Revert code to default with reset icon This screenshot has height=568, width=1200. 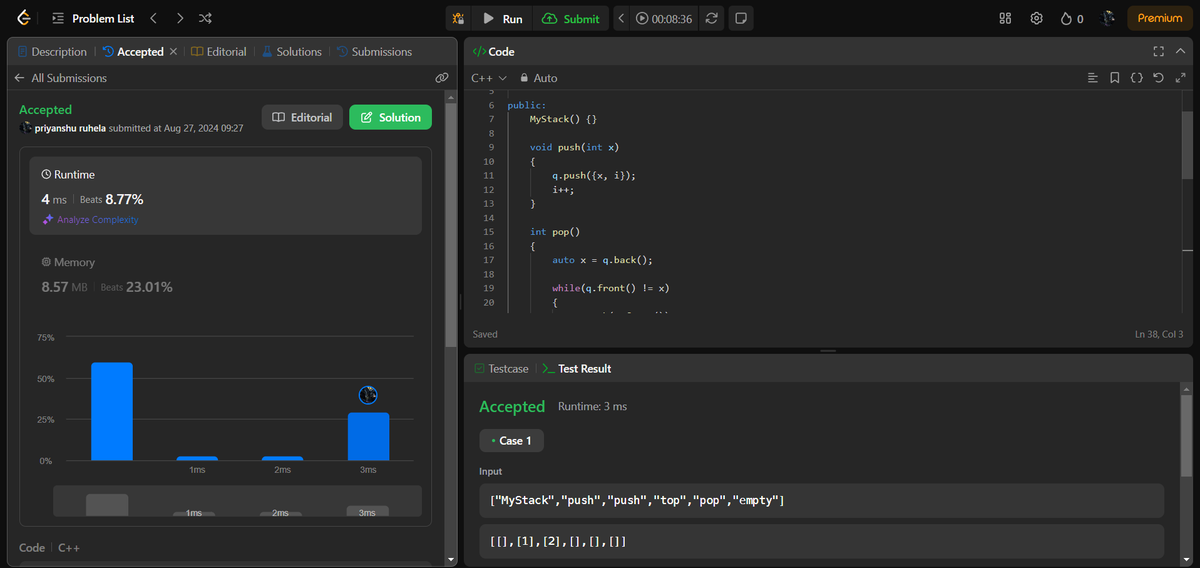click(1158, 78)
